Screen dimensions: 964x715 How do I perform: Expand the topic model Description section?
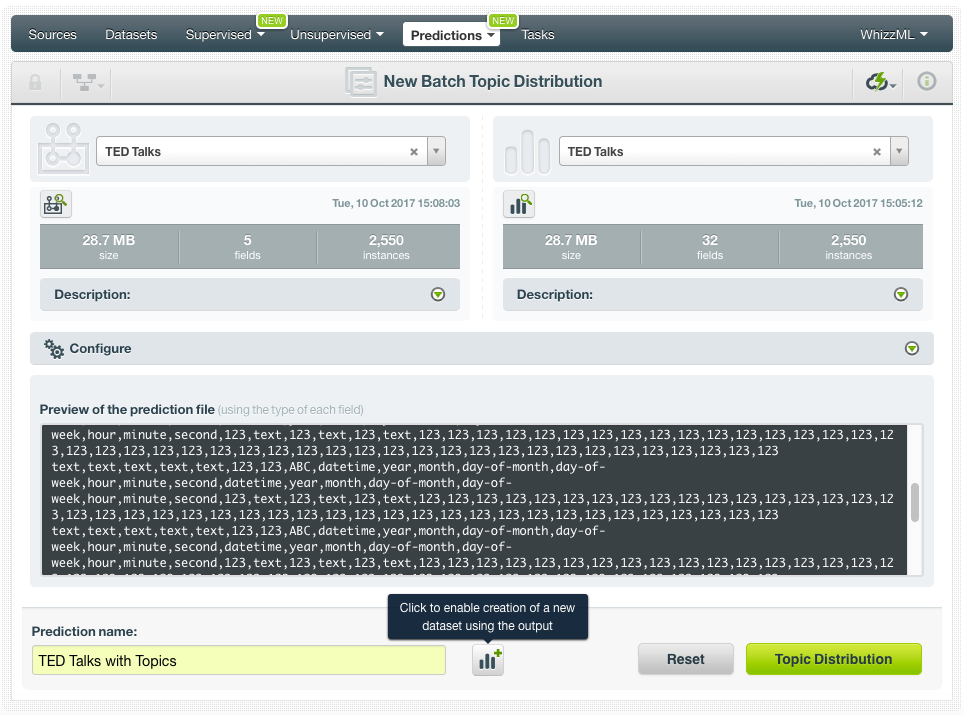[x=437, y=295]
